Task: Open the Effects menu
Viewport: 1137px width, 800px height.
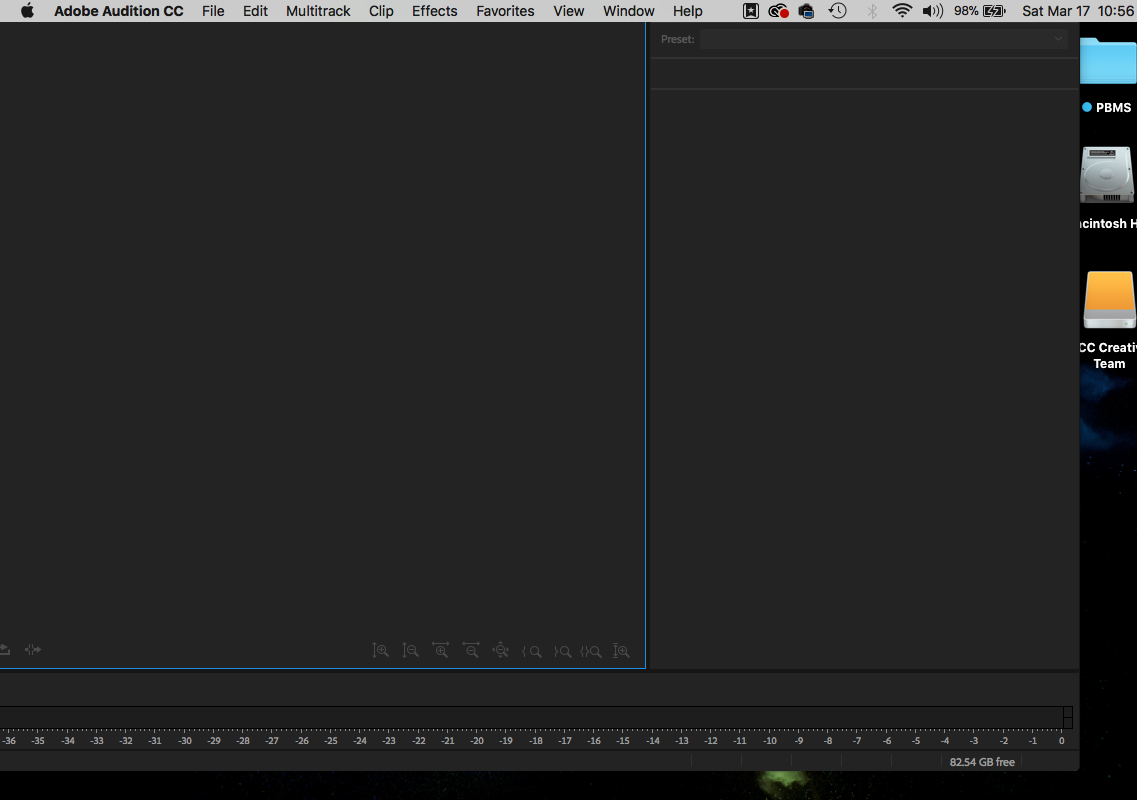Action: (435, 11)
